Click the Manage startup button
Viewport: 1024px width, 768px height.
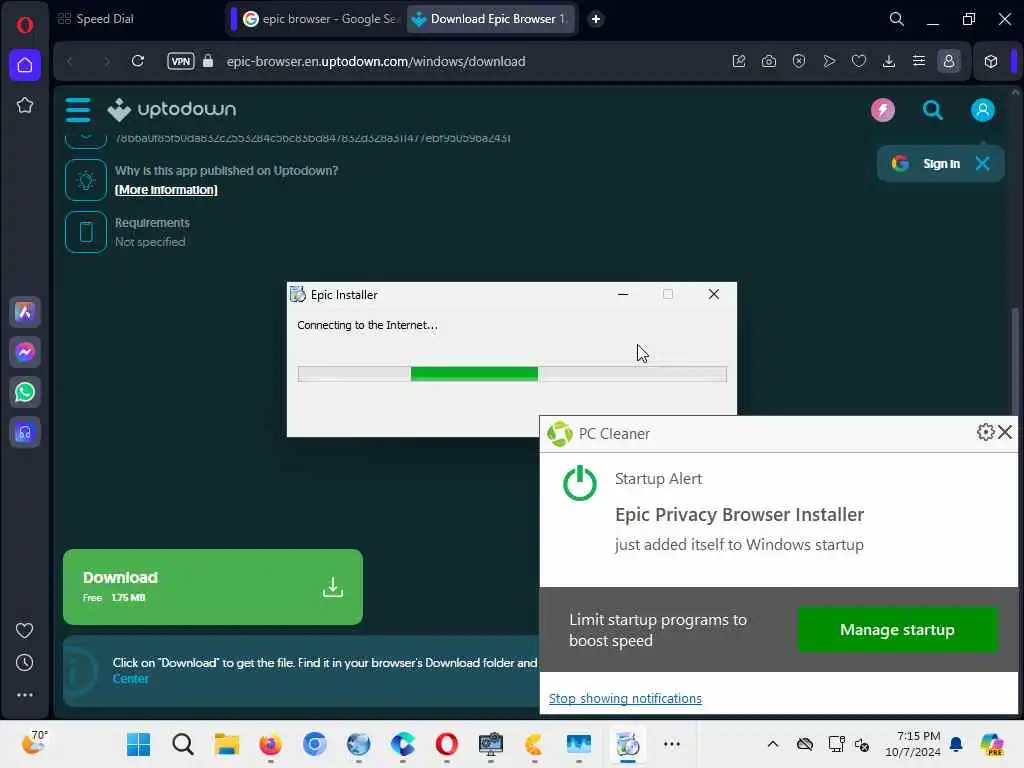click(897, 630)
